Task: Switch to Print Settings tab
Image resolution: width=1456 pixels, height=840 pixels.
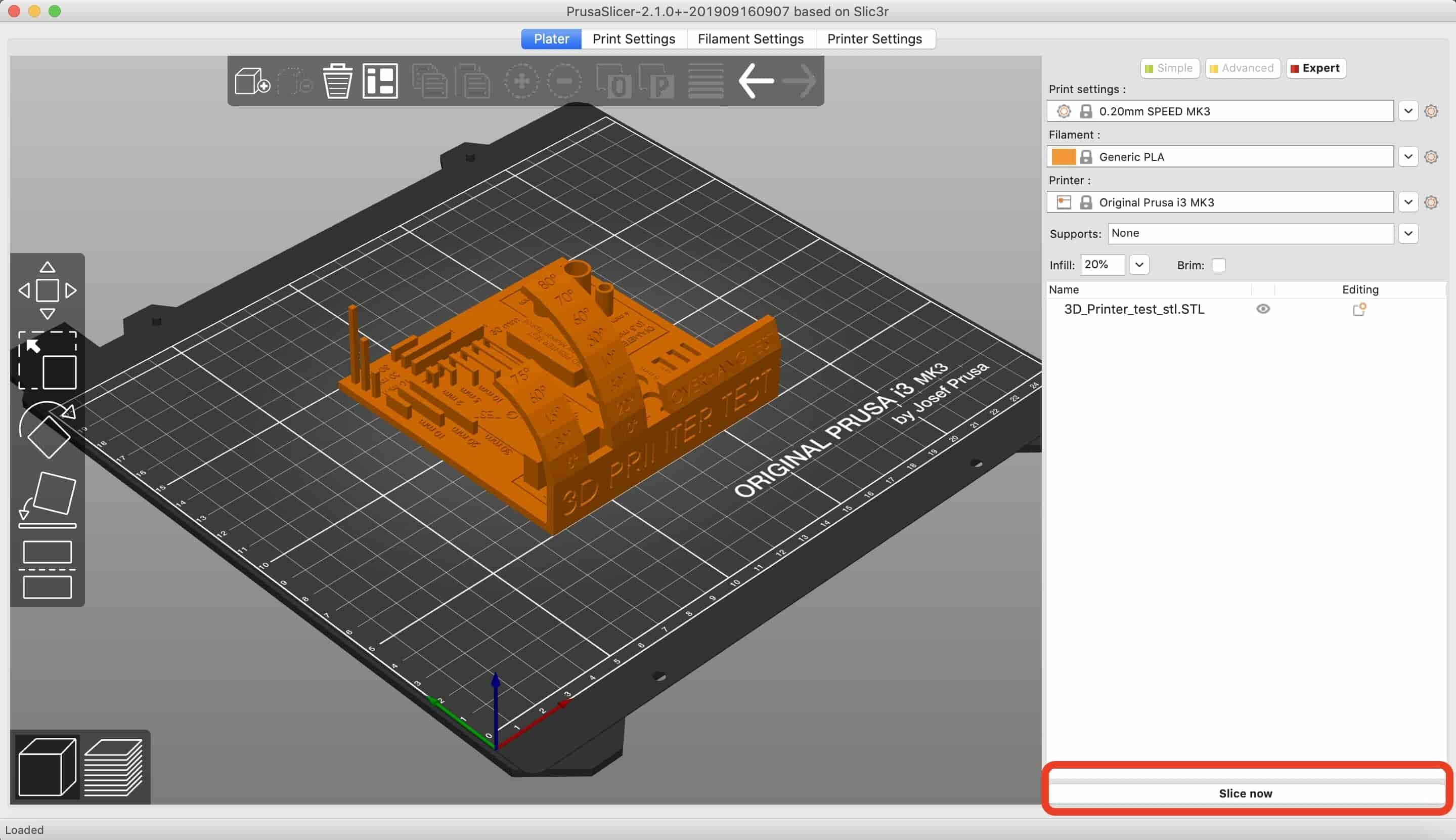Action: 634,38
